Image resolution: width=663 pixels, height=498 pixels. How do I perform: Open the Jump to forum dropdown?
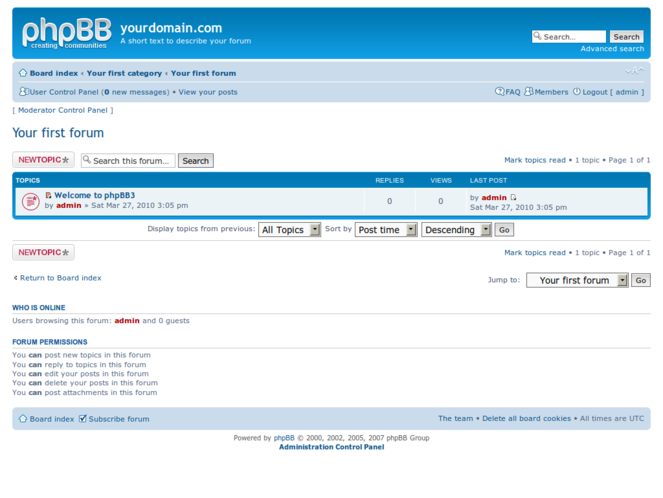point(577,281)
